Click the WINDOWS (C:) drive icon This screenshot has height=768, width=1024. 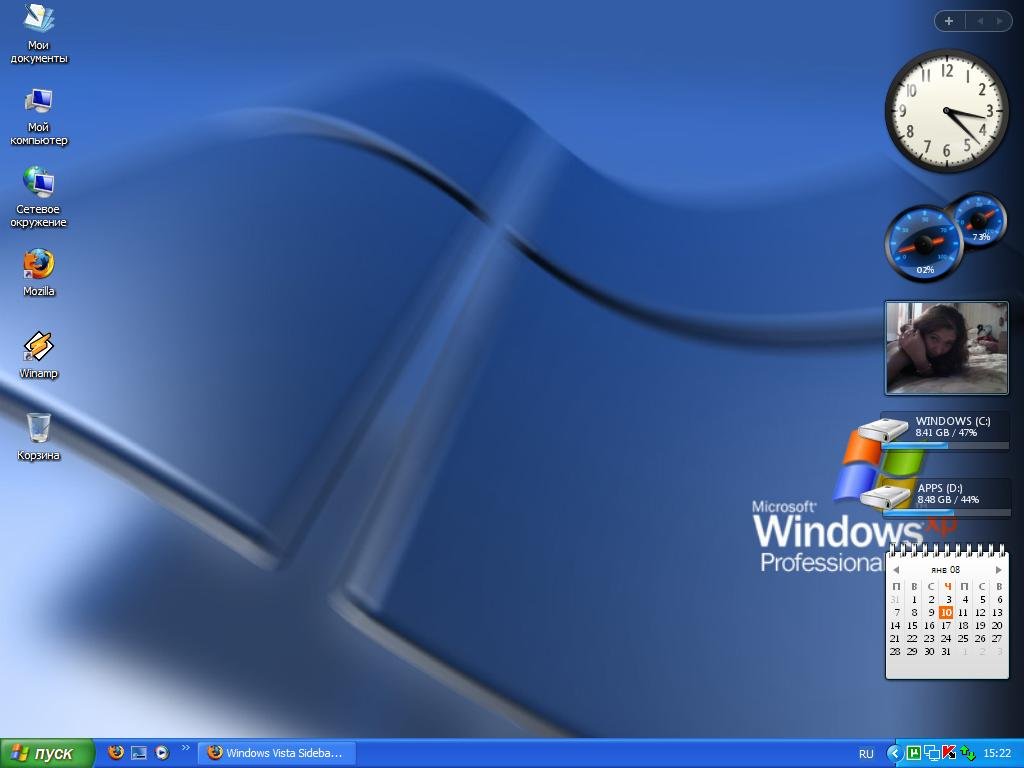(x=883, y=430)
